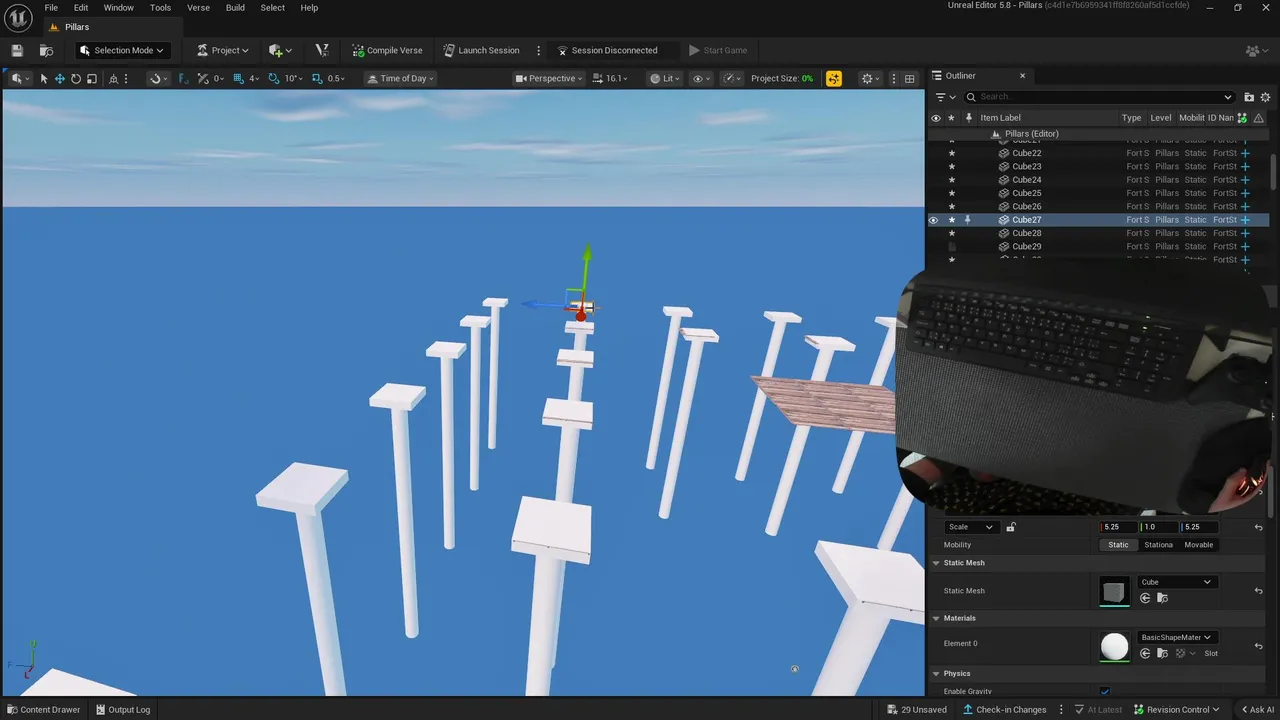This screenshot has height=720, width=1280.
Task: Open the Cube static mesh dropdown
Action: tap(1176, 582)
